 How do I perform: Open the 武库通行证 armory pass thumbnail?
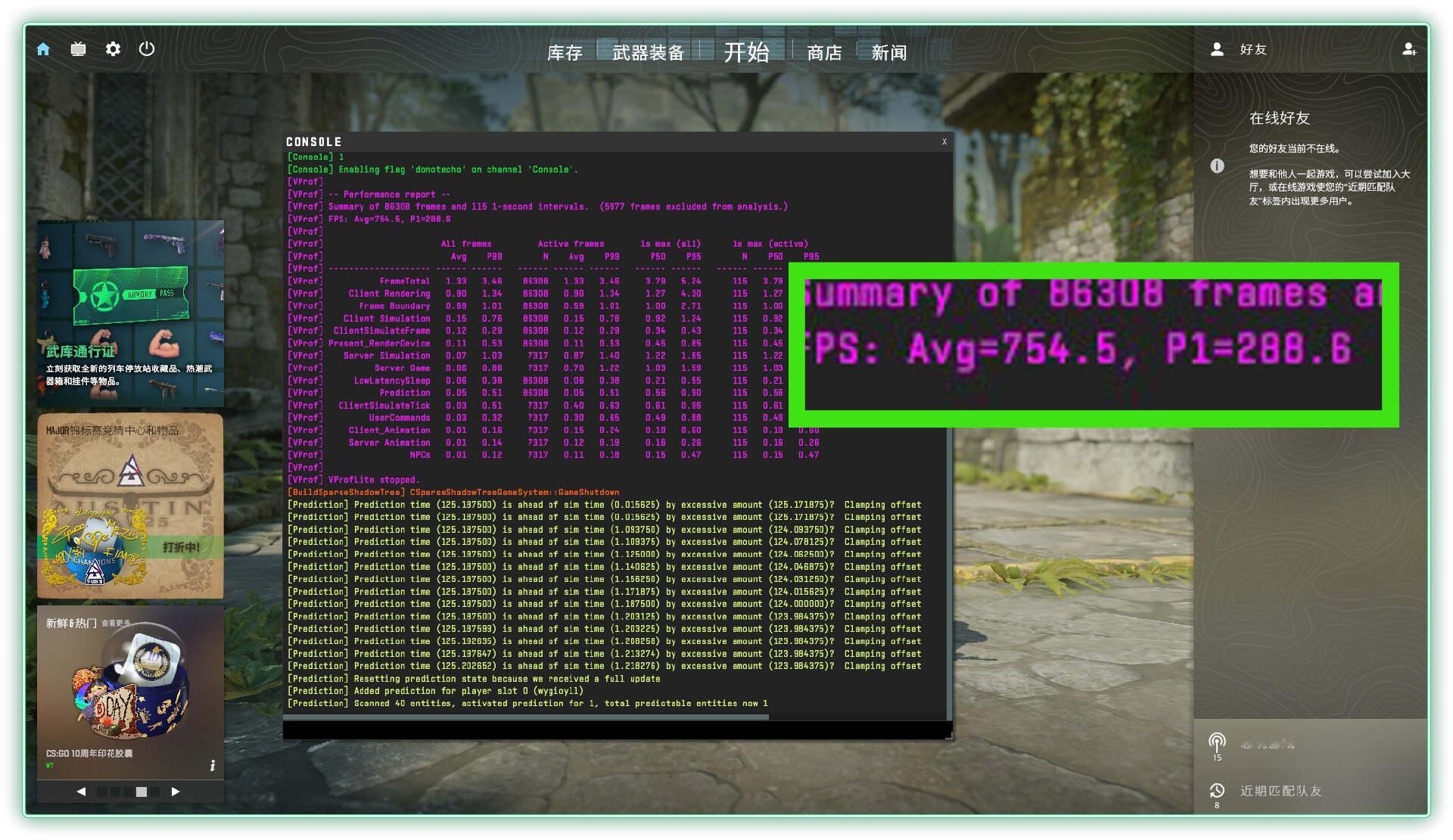tap(130, 313)
